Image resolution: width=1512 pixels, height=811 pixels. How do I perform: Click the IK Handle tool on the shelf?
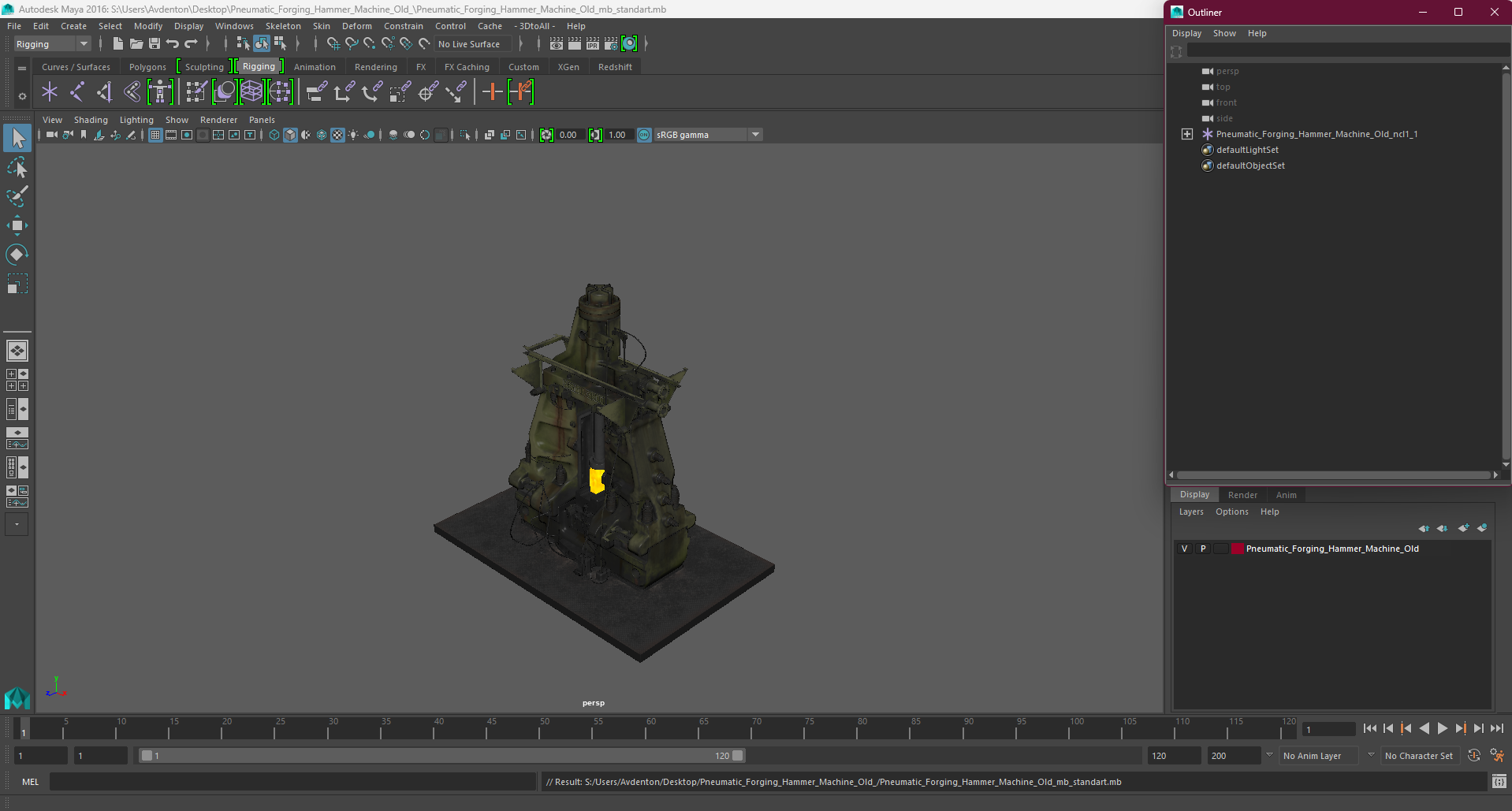[105, 92]
